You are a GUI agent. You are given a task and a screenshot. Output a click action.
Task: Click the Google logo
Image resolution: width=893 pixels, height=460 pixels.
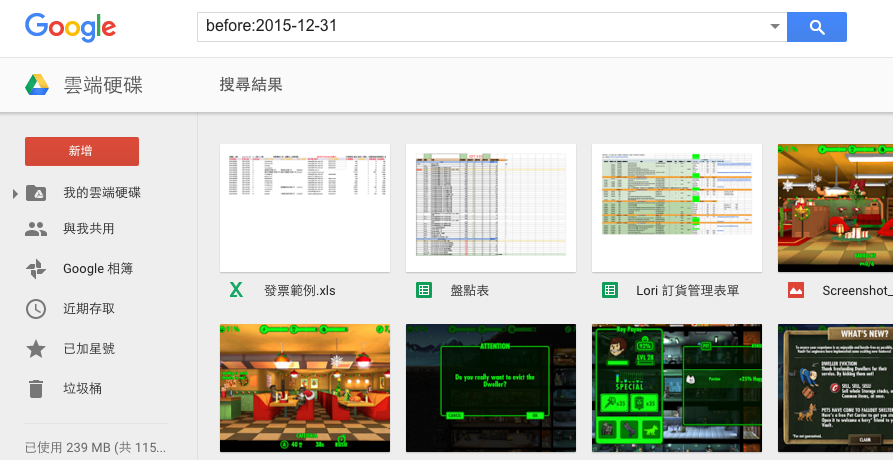(70, 27)
